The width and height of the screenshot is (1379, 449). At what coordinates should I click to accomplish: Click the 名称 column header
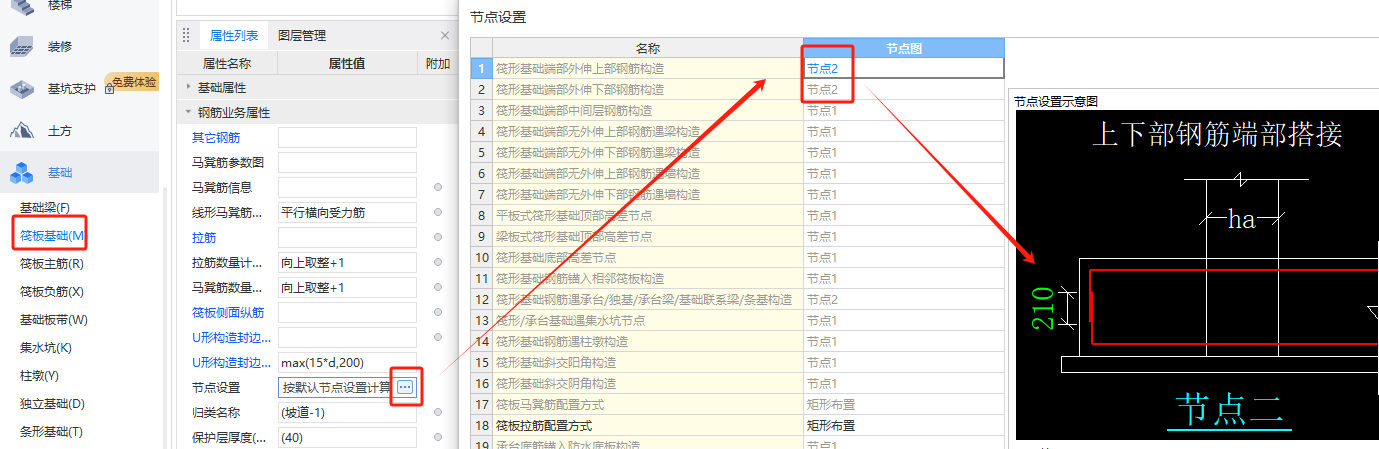tap(648, 48)
